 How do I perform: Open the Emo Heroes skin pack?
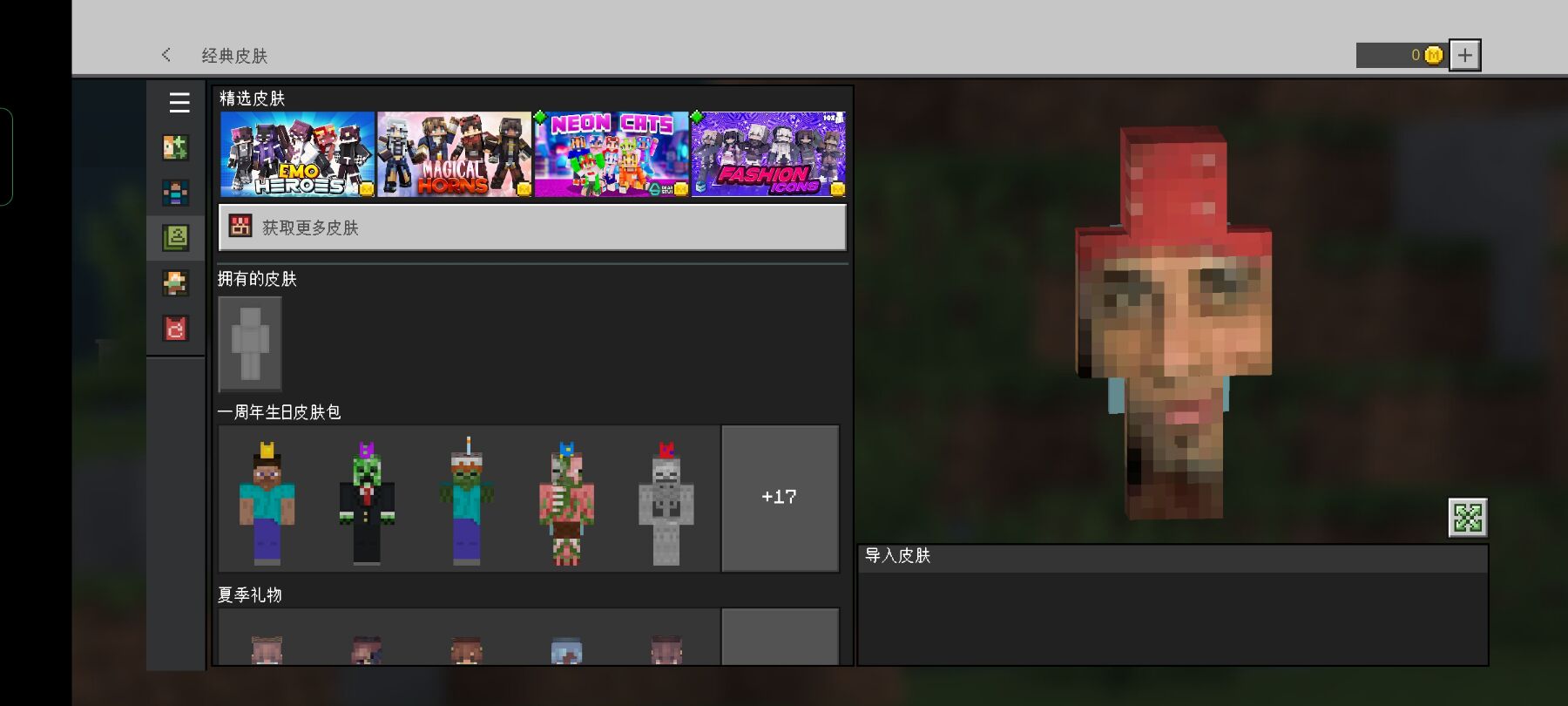[298, 154]
